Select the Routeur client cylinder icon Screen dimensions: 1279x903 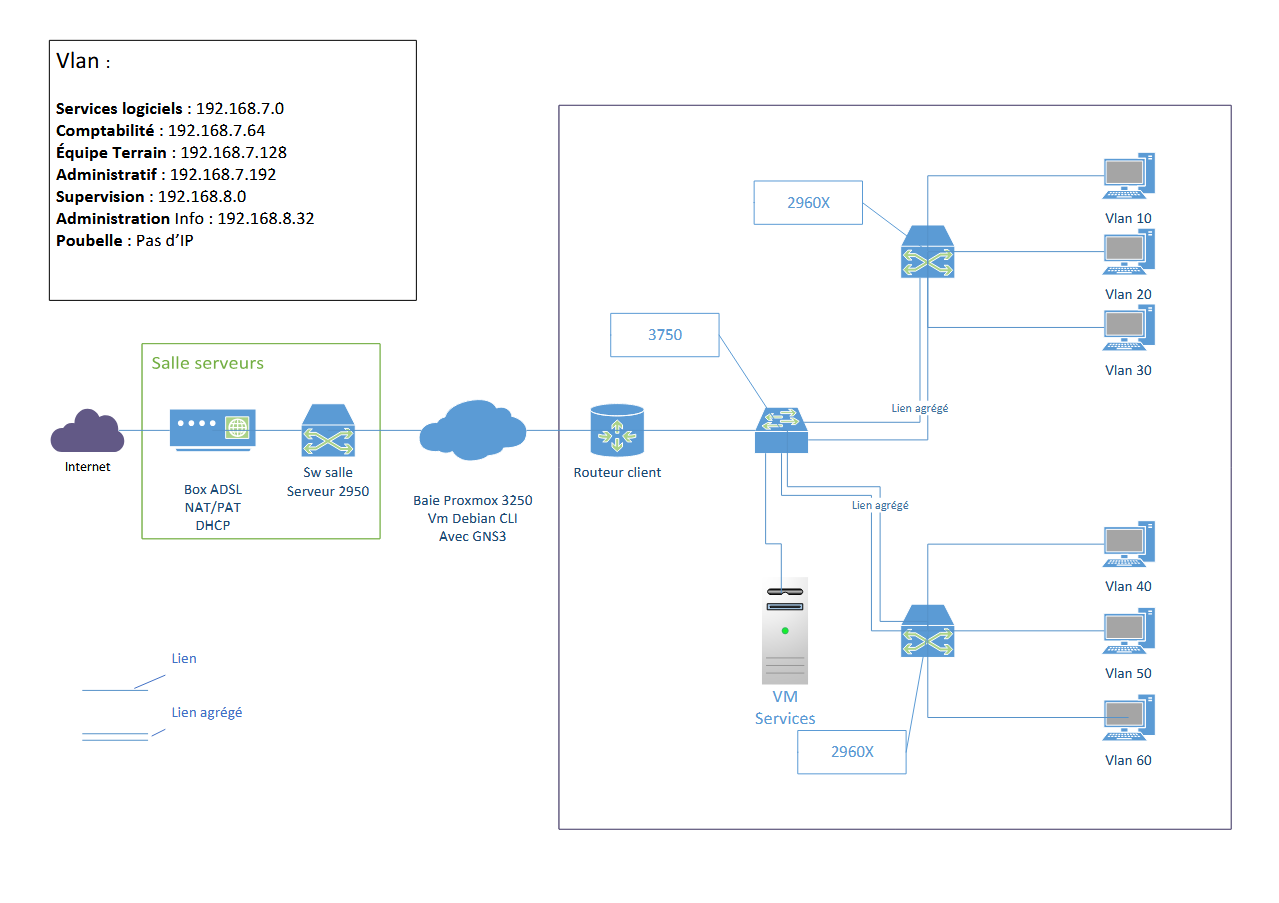[617, 432]
